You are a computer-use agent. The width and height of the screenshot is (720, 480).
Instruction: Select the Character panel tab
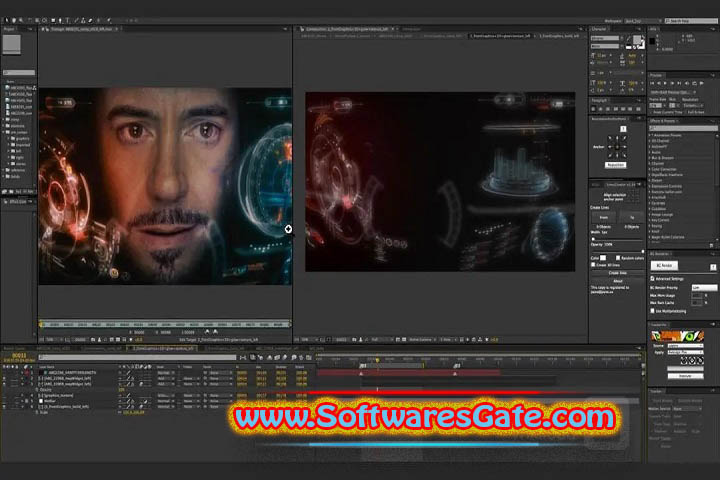(599, 29)
